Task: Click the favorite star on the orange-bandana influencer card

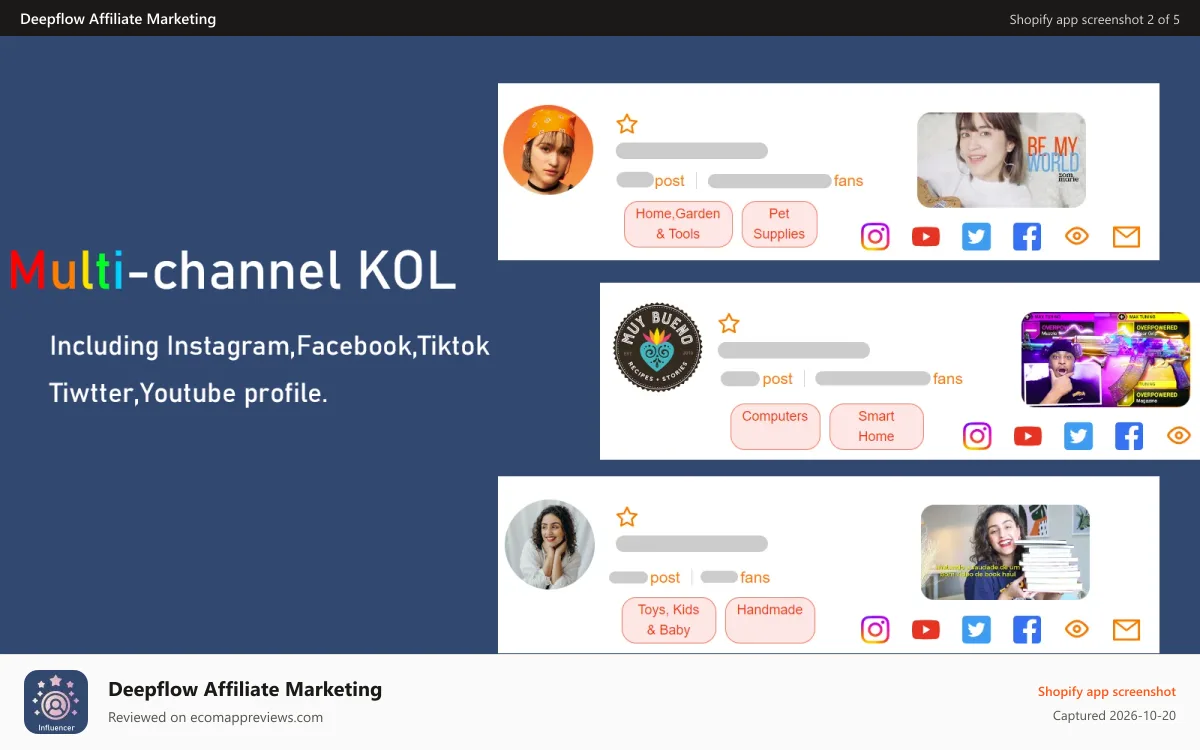Action: (627, 124)
